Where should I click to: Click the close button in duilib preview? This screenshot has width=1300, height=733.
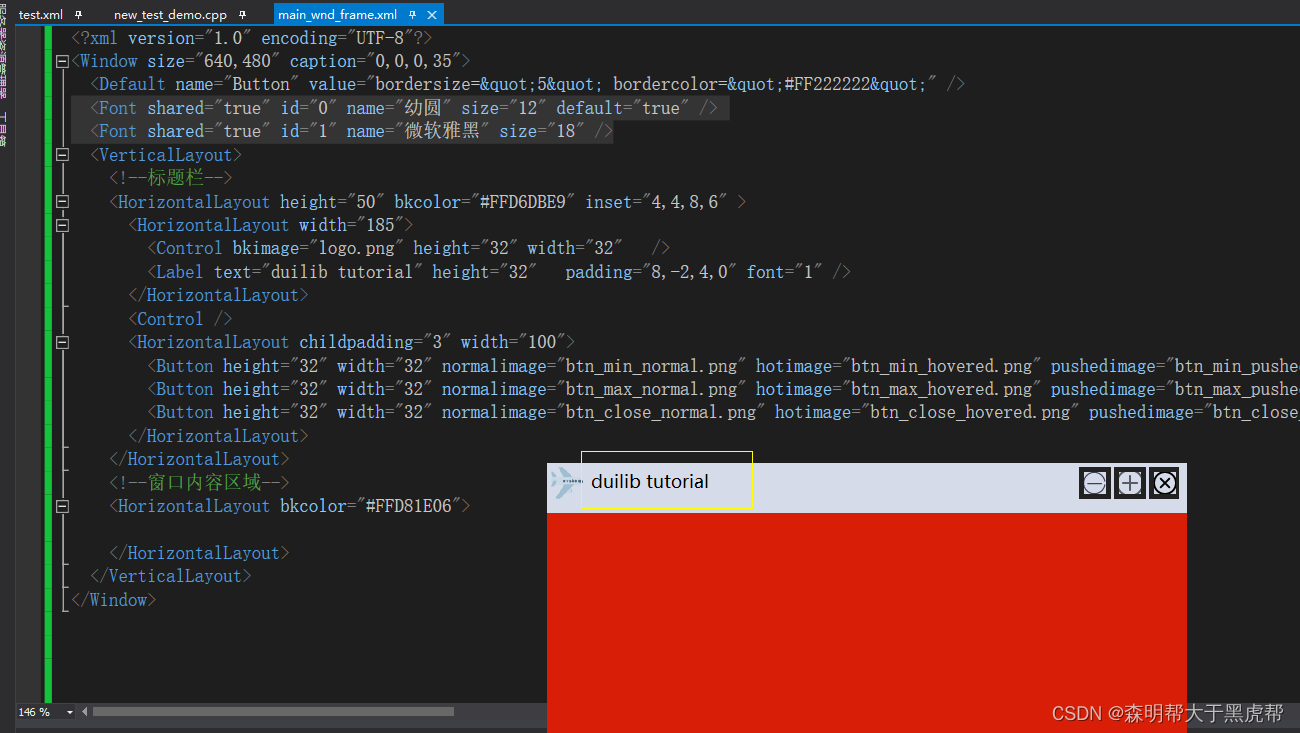pyautogui.click(x=1164, y=483)
